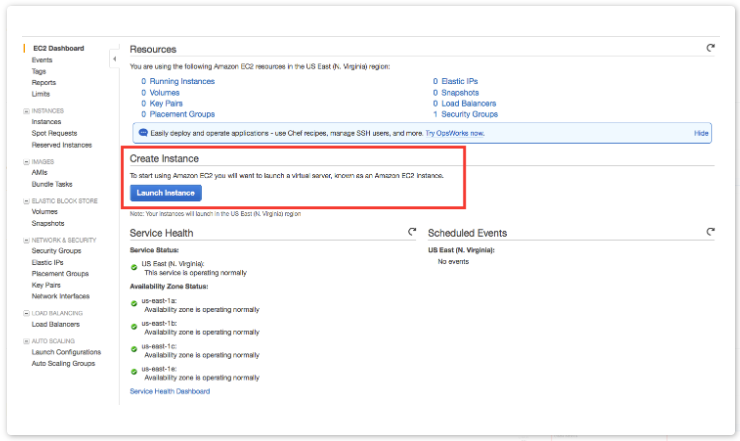Open AMIs in the sidebar
Image resolution: width=740 pixels, height=441 pixels.
pos(40,172)
